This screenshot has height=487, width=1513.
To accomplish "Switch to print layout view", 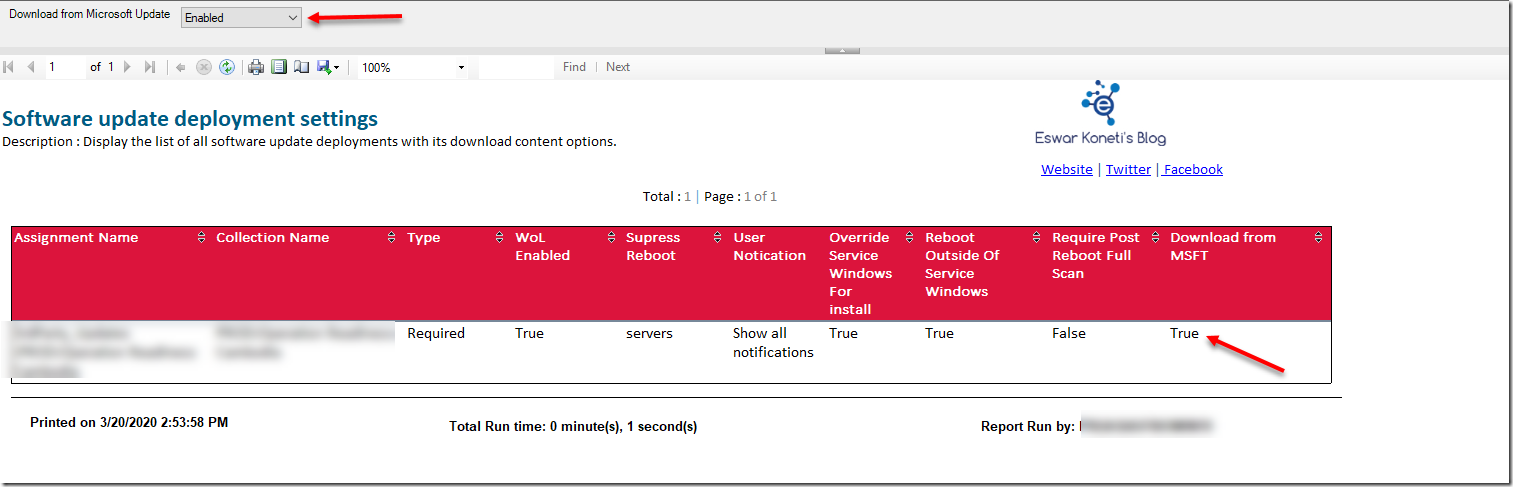I will (x=279, y=67).
